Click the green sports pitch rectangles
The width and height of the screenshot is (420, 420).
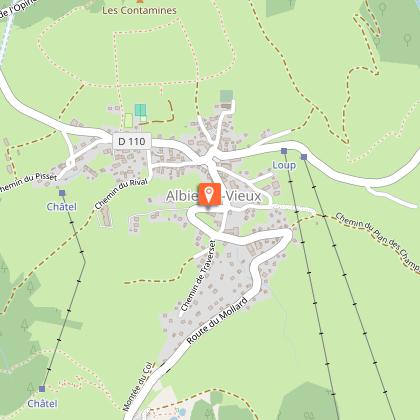pyautogui.click(x=136, y=116)
